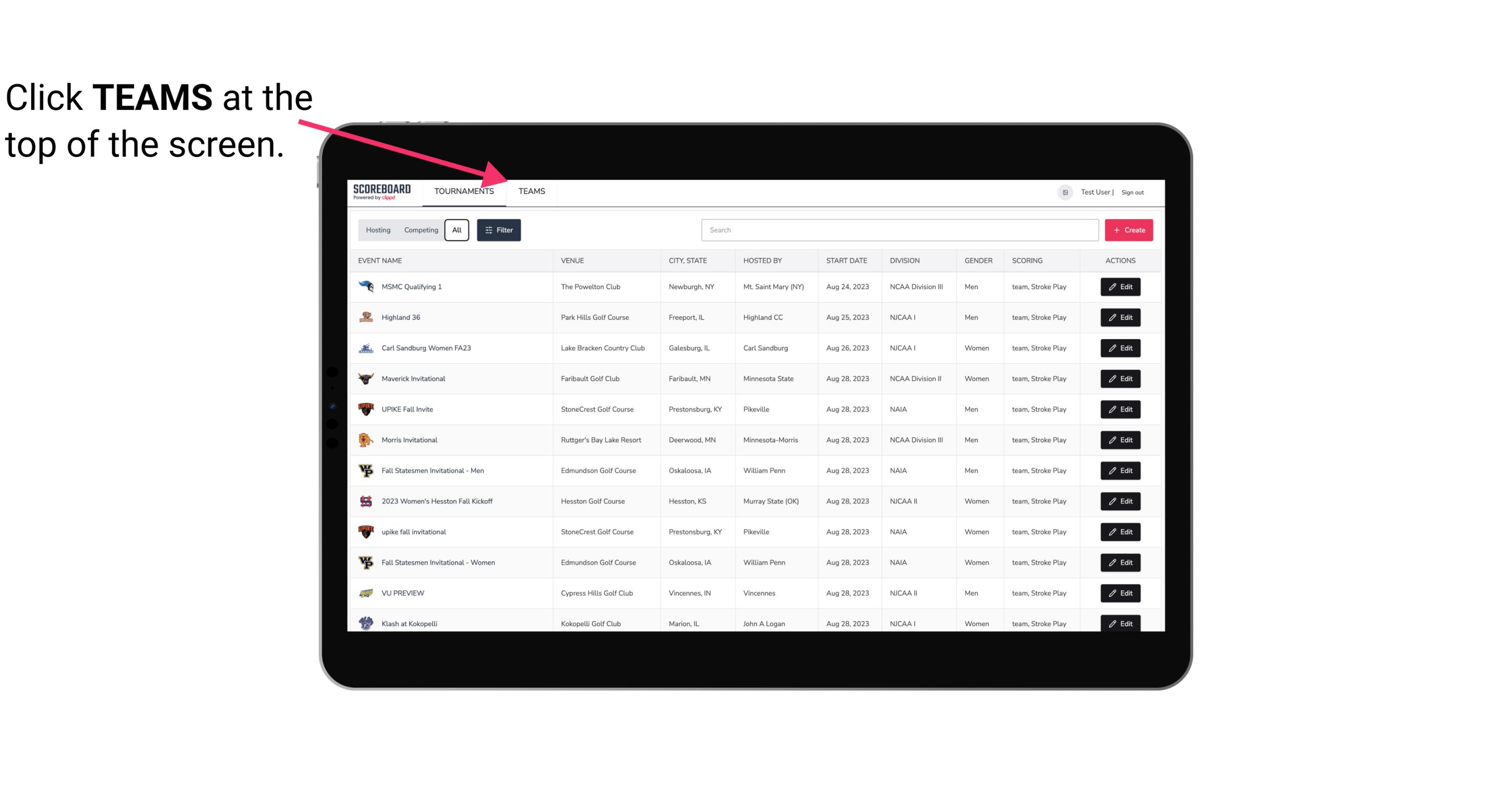
Task: Toggle the Hosting filter tab
Action: click(378, 230)
